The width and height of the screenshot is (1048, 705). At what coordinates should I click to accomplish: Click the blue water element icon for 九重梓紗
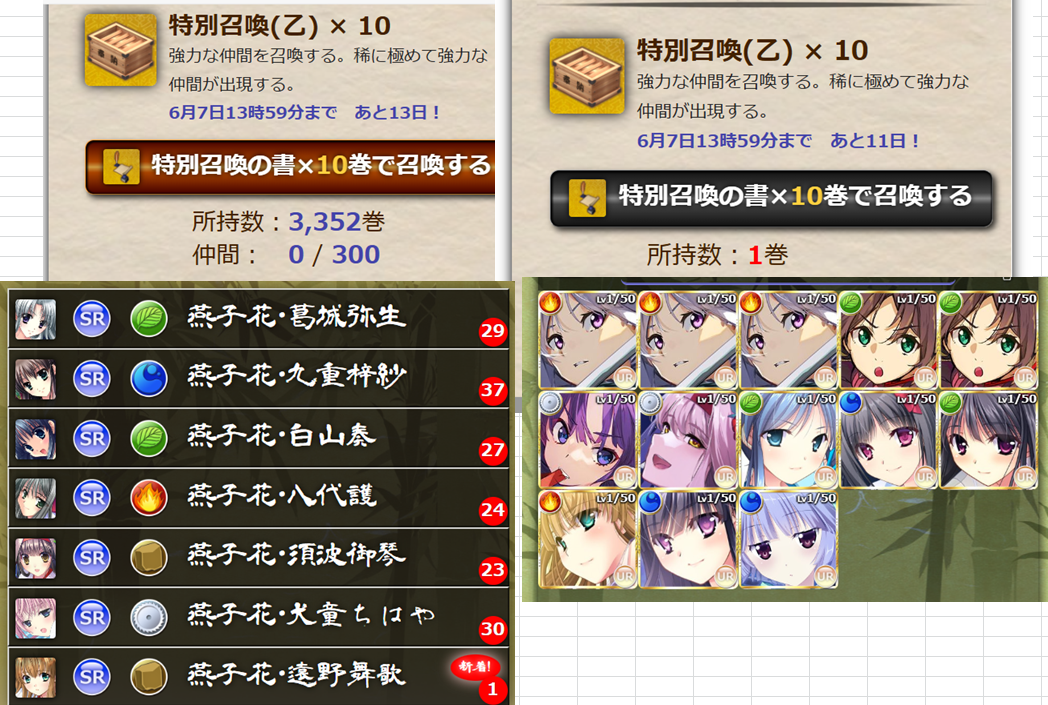pyautogui.click(x=148, y=378)
